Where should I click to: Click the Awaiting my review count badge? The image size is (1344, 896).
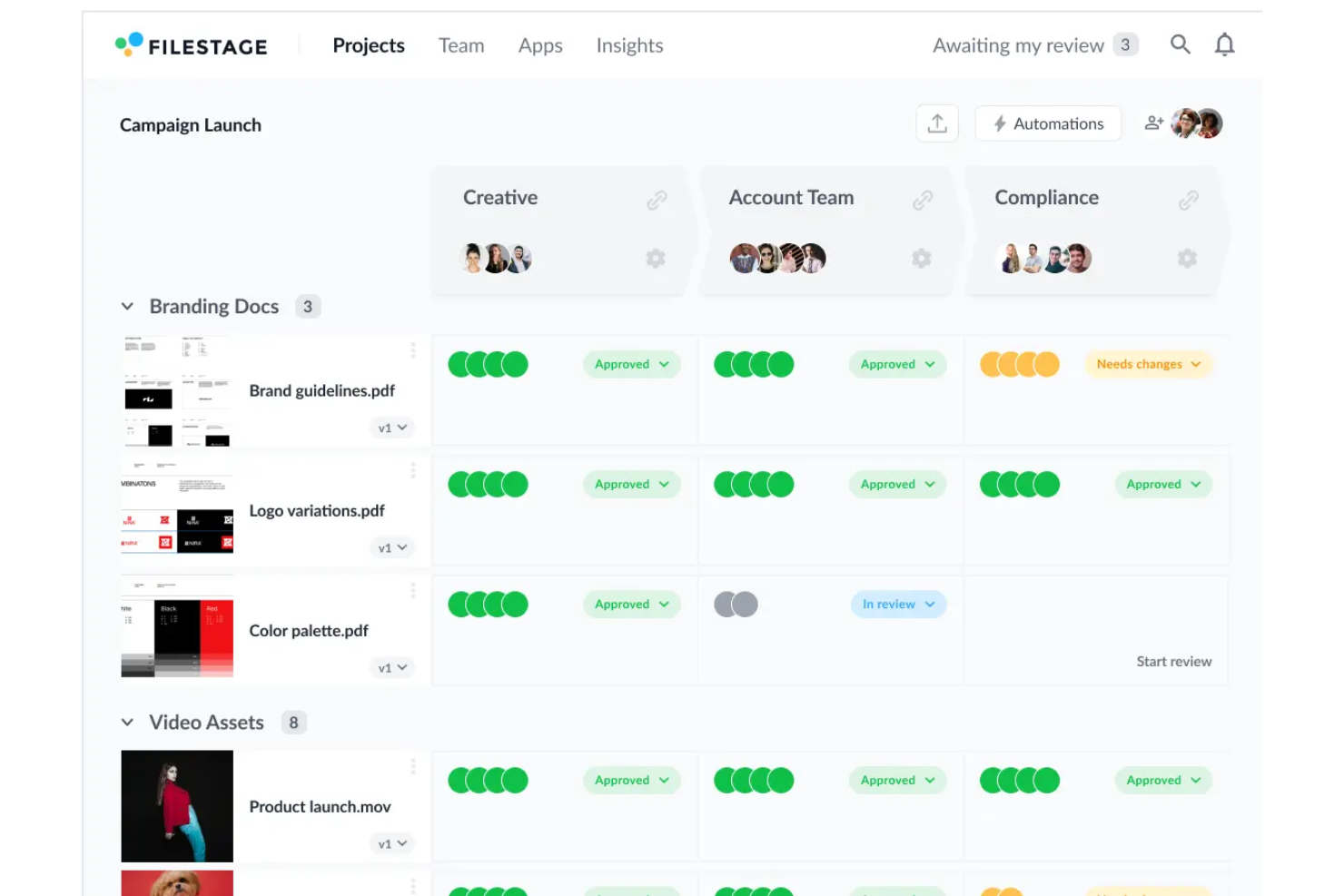pyautogui.click(x=1125, y=44)
